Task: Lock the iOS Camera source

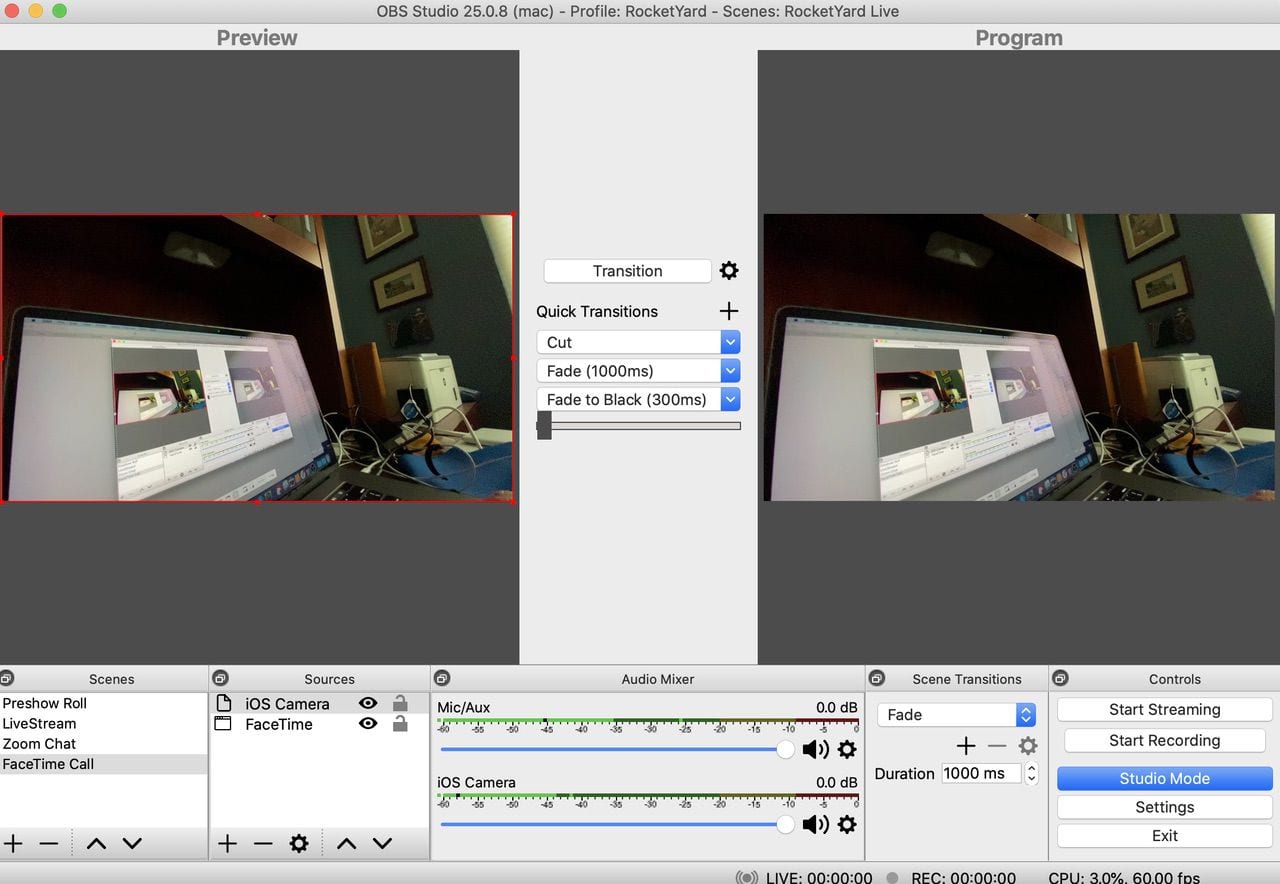Action: 400,704
